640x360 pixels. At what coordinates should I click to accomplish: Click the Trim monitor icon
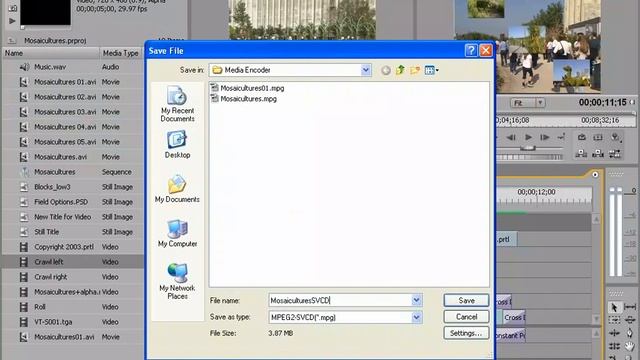pyautogui.click(x=615, y=153)
